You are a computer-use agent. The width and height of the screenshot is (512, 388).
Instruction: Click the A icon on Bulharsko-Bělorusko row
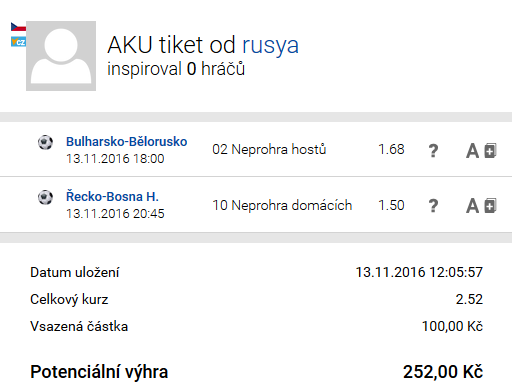(472, 151)
